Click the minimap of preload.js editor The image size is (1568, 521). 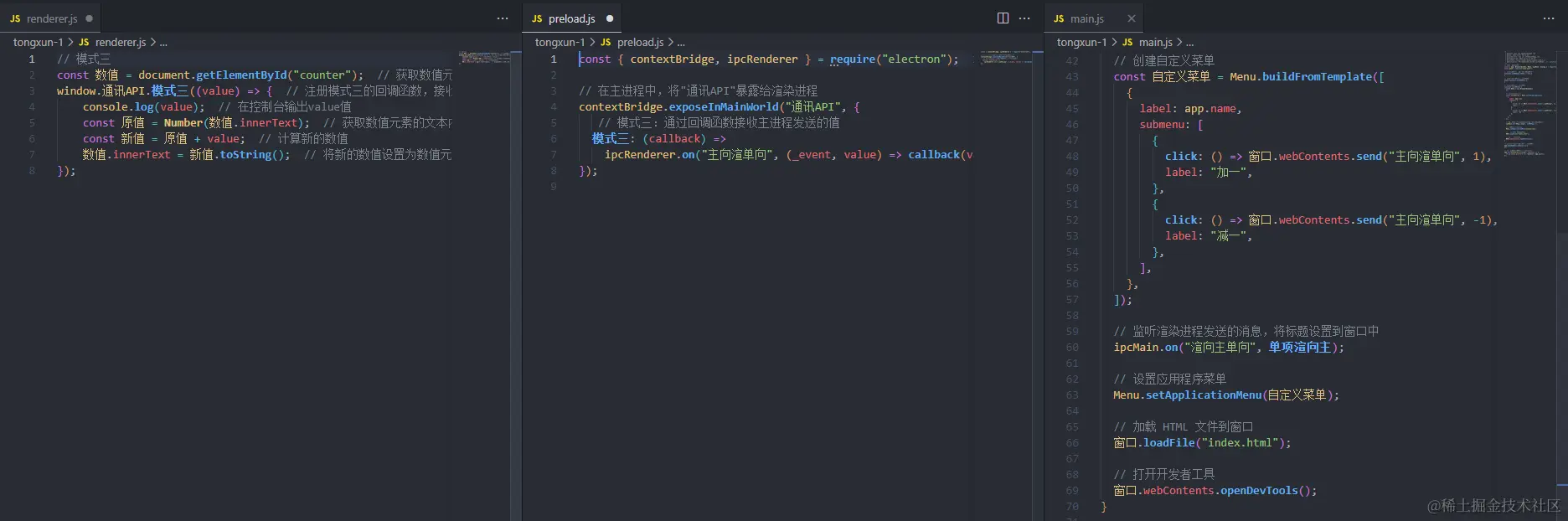pyautogui.click(x=1006, y=57)
